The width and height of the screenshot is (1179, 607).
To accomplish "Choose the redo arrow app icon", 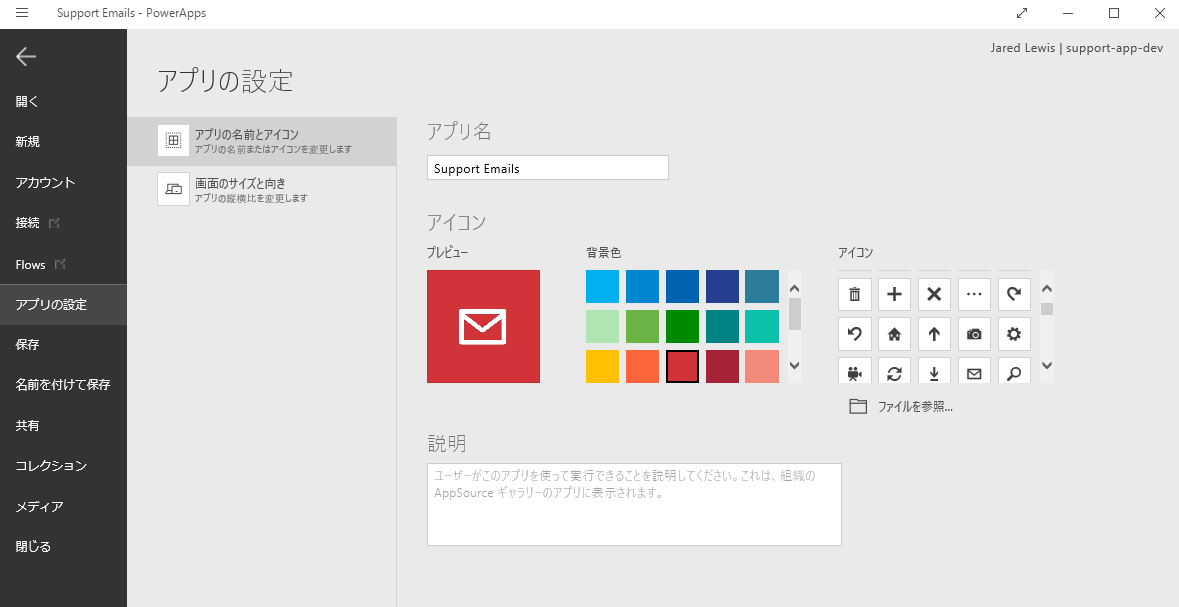I will pyautogui.click(x=1014, y=294).
